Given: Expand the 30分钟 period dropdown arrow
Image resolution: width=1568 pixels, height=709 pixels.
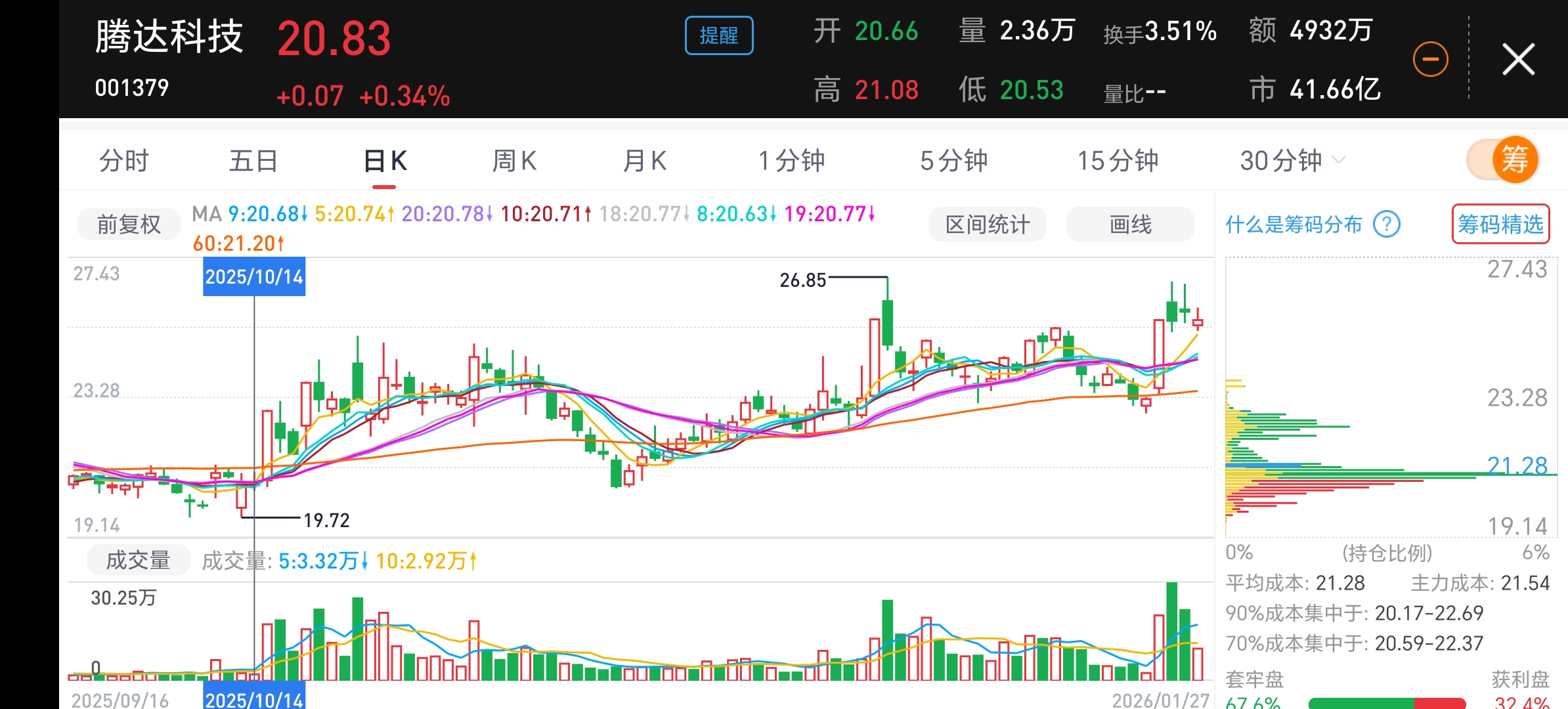Looking at the screenshot, I should (1339, 160).
